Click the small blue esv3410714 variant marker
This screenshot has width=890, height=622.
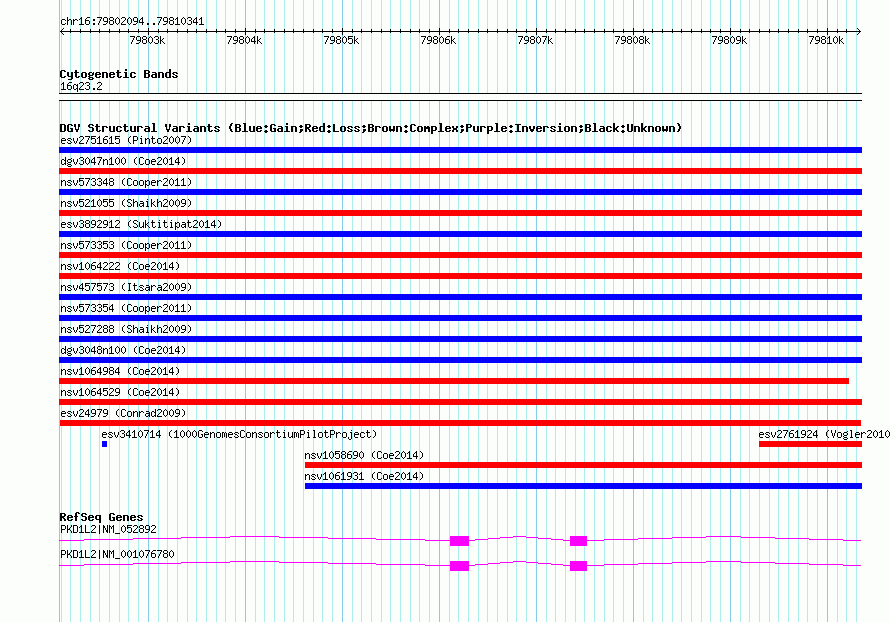(104, 444)
